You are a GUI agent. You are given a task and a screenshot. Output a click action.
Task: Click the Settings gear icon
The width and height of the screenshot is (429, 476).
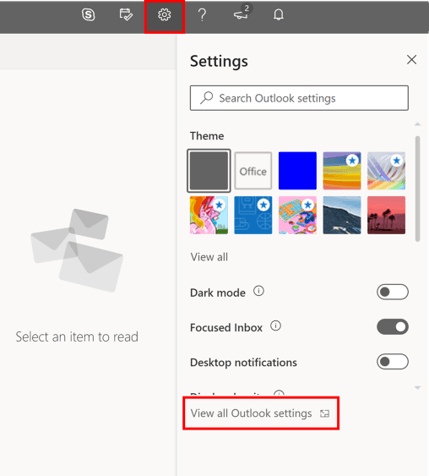tap(164, 15)
